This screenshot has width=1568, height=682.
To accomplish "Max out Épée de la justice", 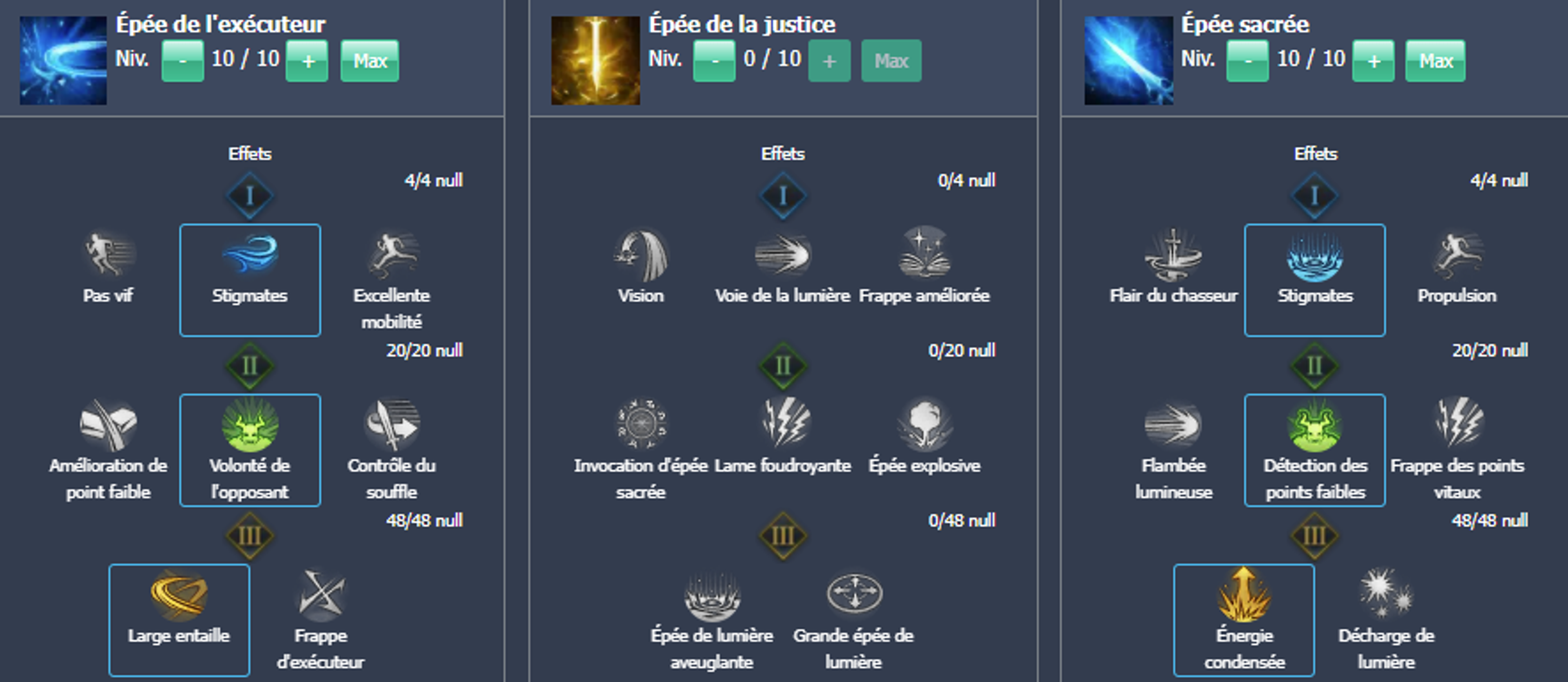I will pyautogui.click(x=891, y=61).
